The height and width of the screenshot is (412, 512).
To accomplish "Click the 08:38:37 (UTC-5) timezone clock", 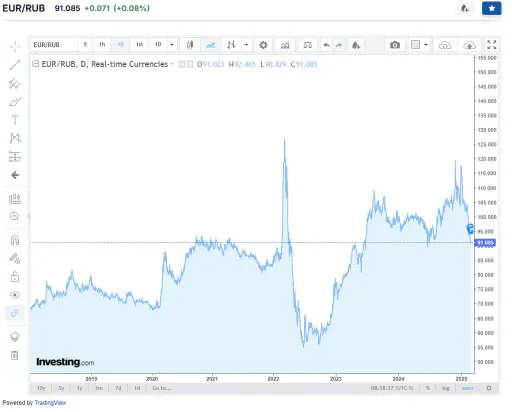I will tap(392, 388).
